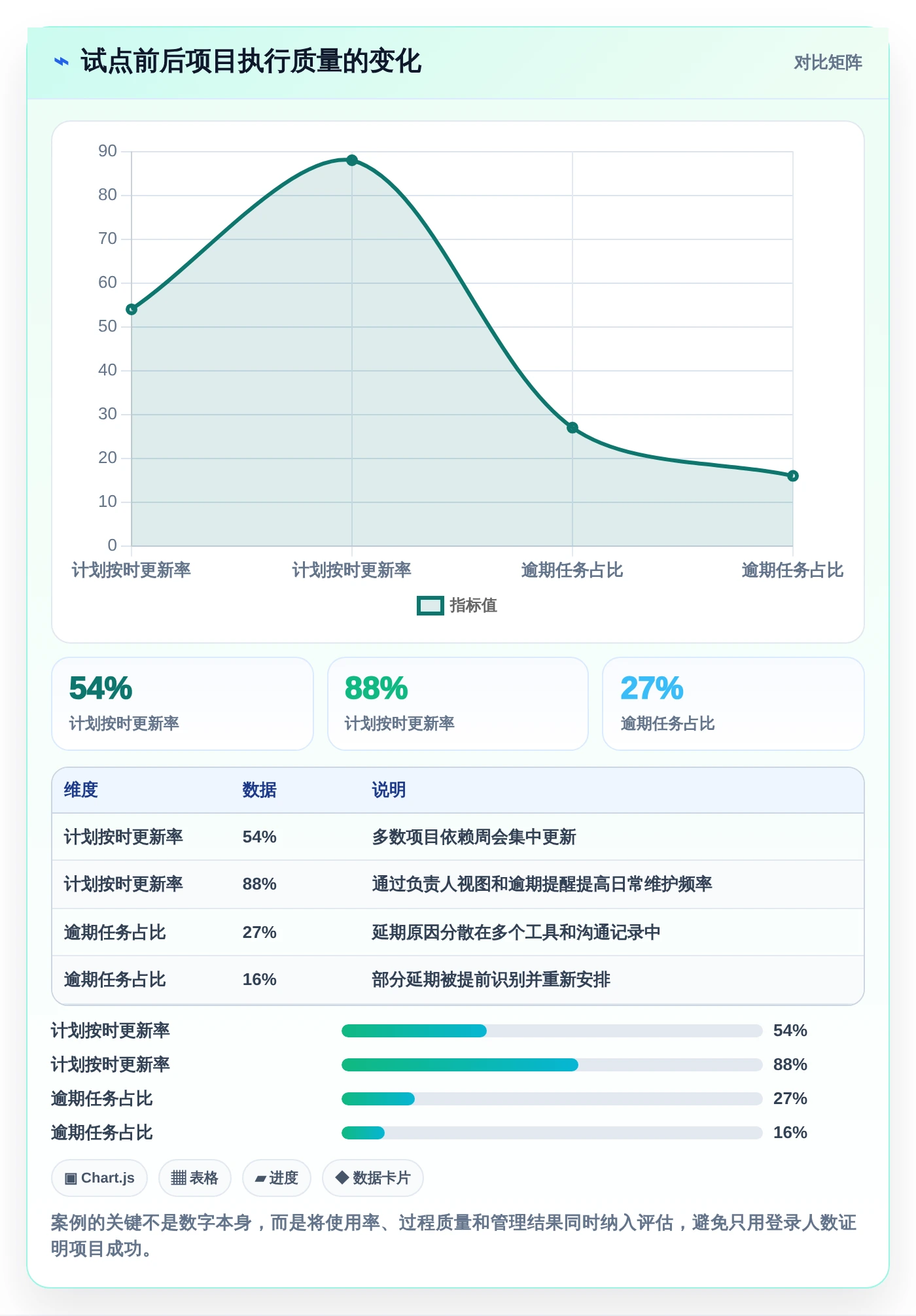Open the 54% 计划按时更新率 stat card
The height and width of the screenshot is (1316, 916).
click(x=183, y=704)
